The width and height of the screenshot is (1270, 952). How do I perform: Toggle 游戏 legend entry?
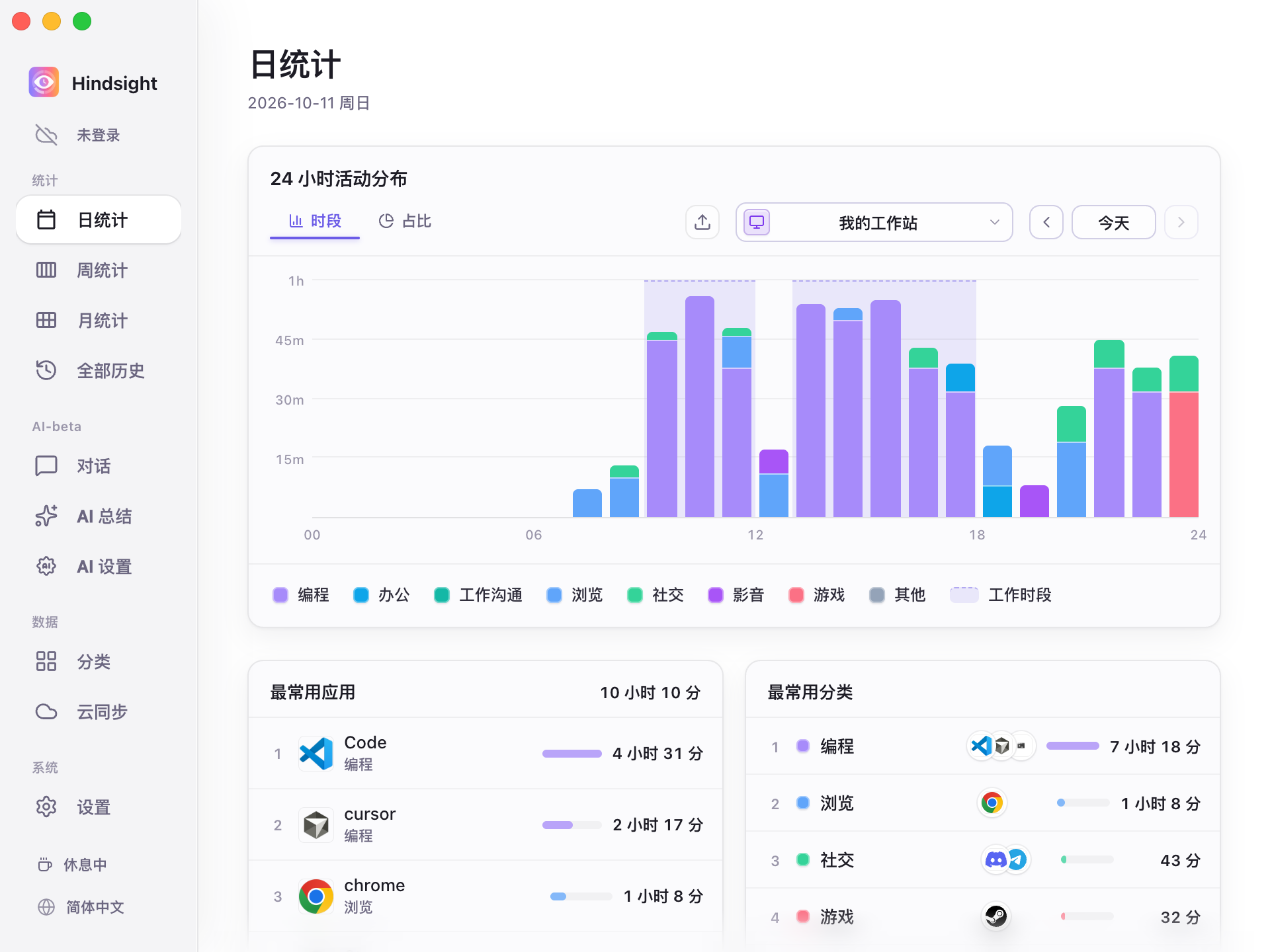(817, 595)
